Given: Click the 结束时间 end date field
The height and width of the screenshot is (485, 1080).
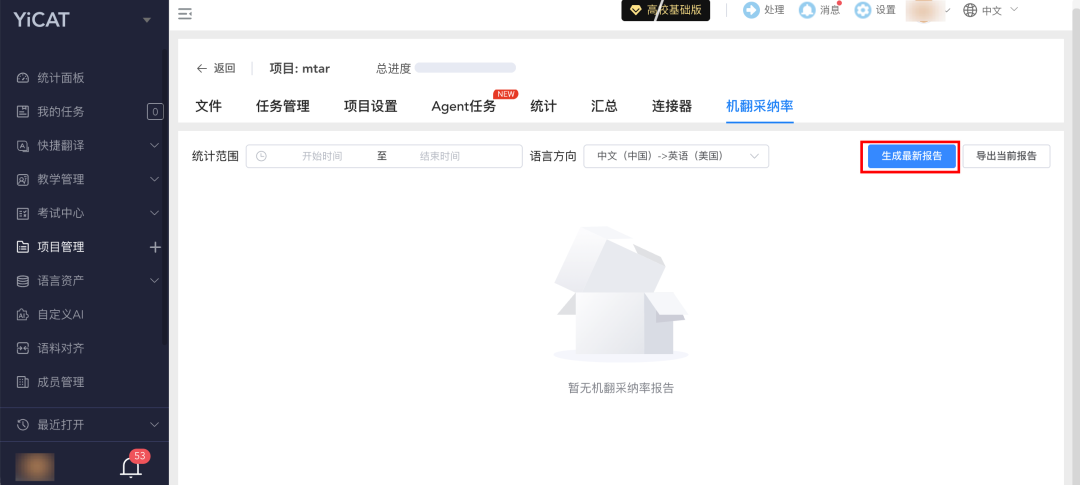Looking at the screenshot, I should coord(439,156).
